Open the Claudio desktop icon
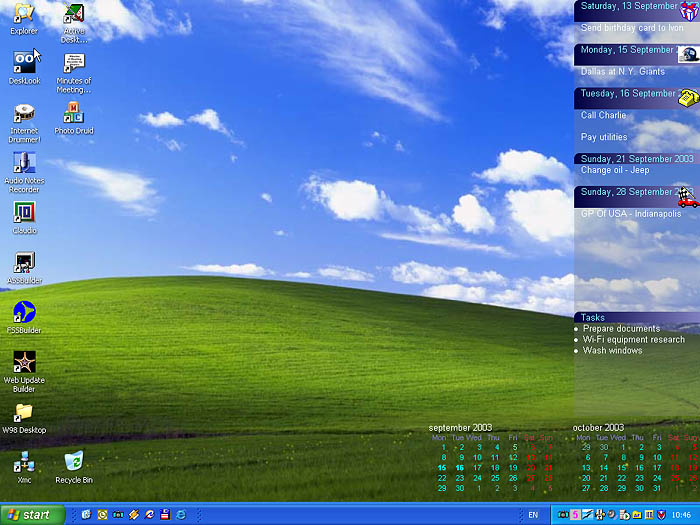 24,218
